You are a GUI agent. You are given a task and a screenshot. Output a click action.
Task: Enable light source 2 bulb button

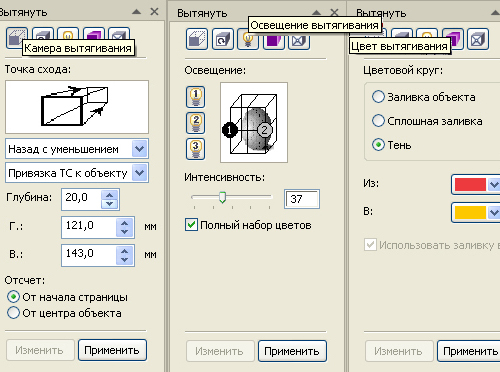[x=196, y=123]
